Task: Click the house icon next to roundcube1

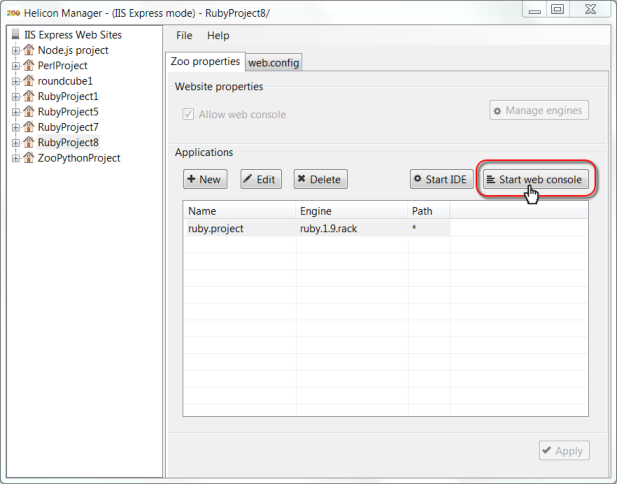Action: click(x=29, y=81)
